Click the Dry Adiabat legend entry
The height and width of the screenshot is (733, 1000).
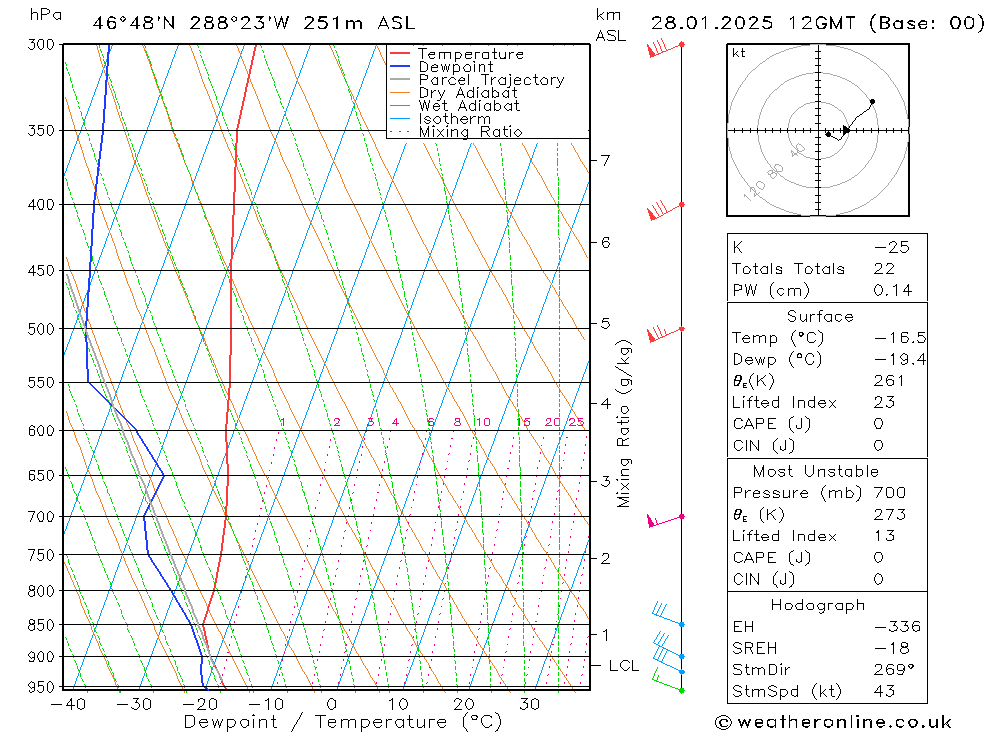tap(453, 93)
